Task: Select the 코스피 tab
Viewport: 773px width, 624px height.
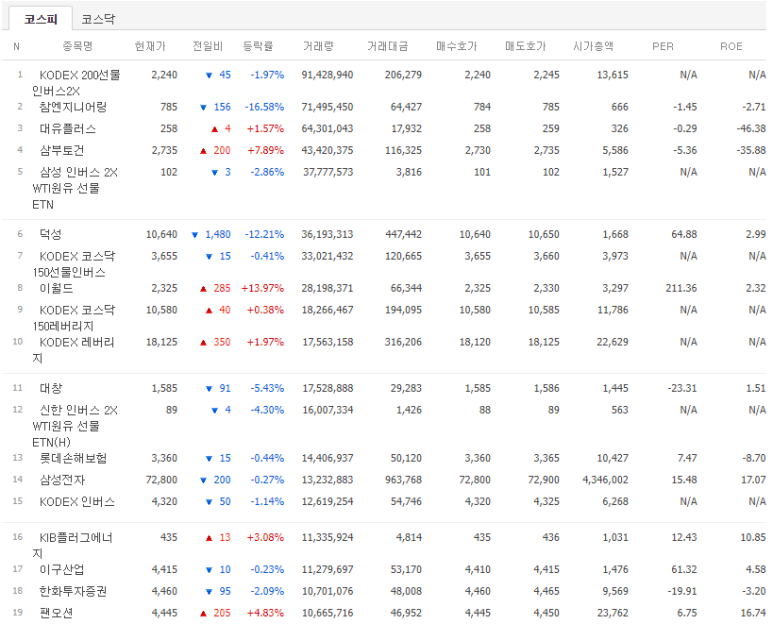Action: [x=41, y=19]
